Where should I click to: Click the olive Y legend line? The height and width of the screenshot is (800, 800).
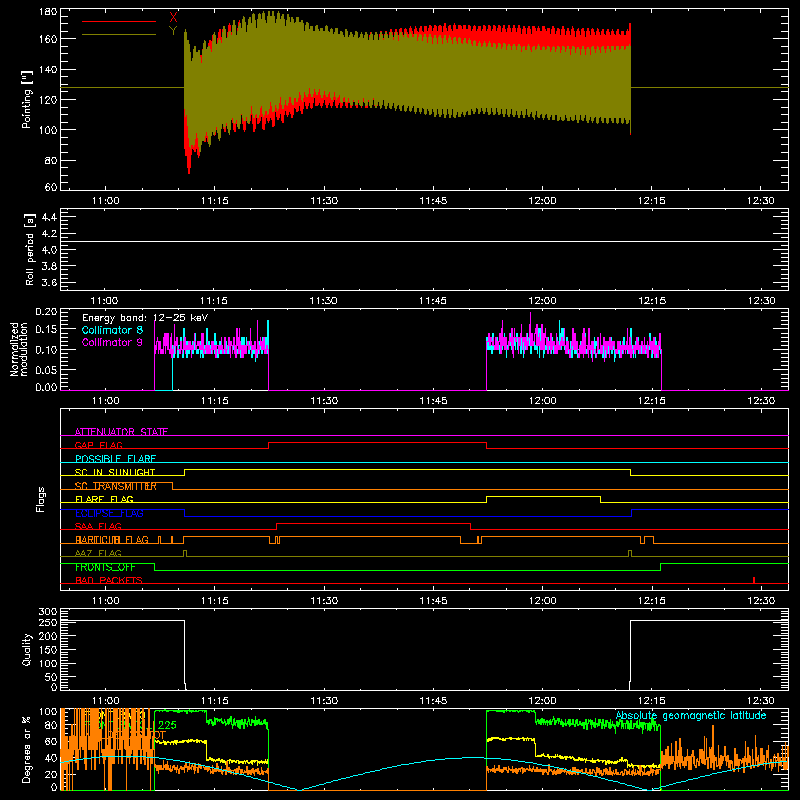(119, 35)
